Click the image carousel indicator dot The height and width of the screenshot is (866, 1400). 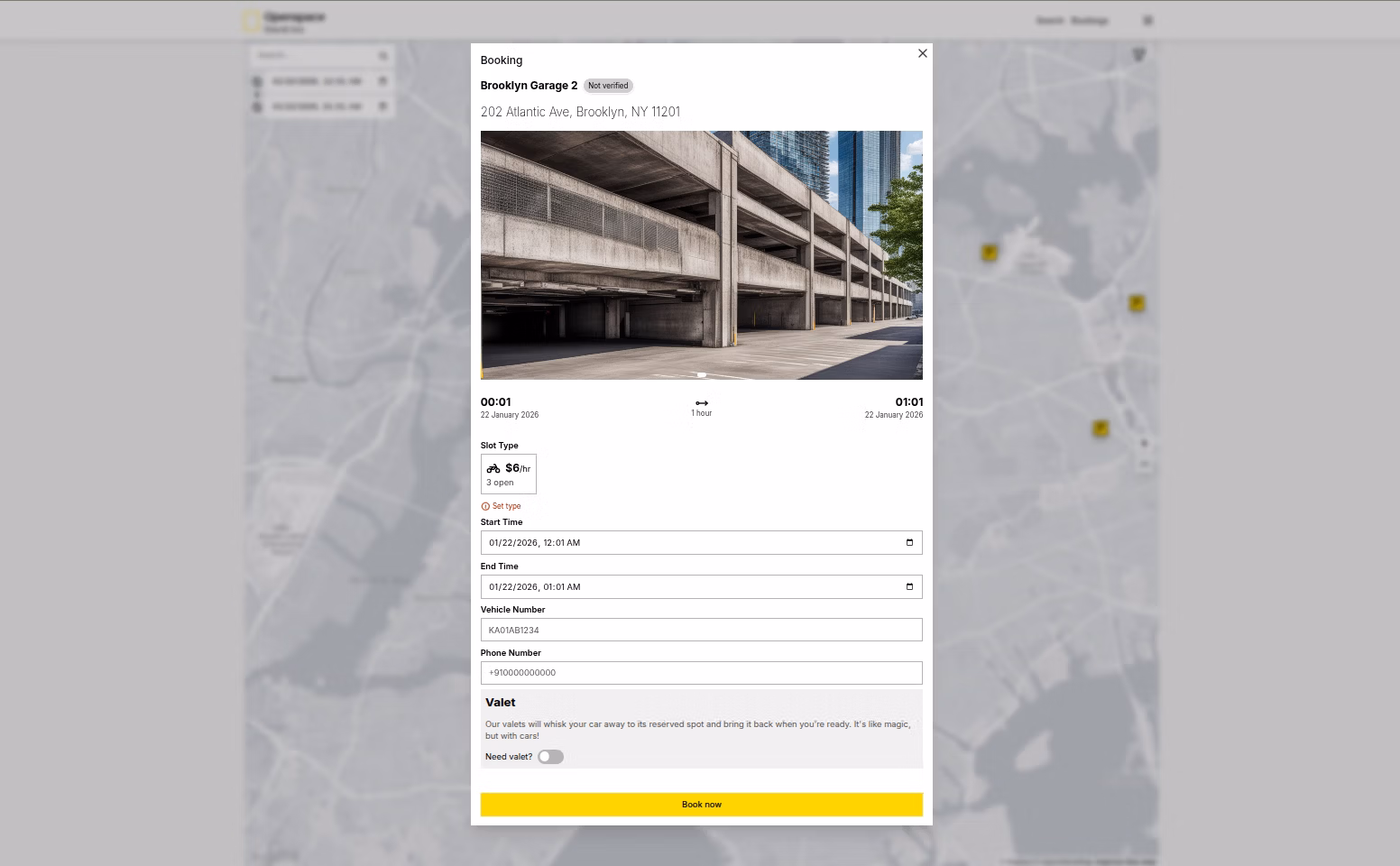point(701,374)
